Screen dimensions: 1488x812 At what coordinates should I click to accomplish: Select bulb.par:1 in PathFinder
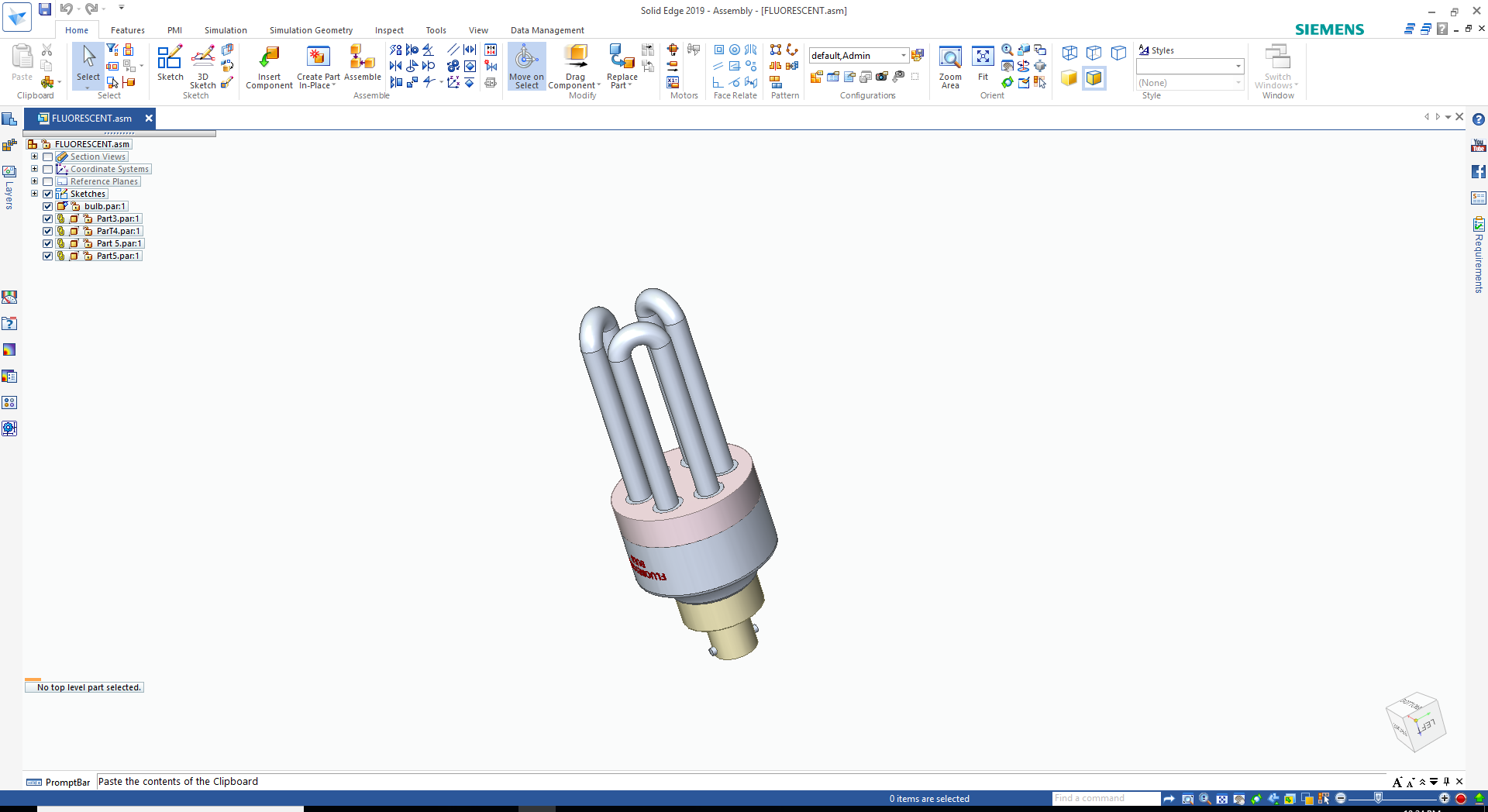[105, 206]
